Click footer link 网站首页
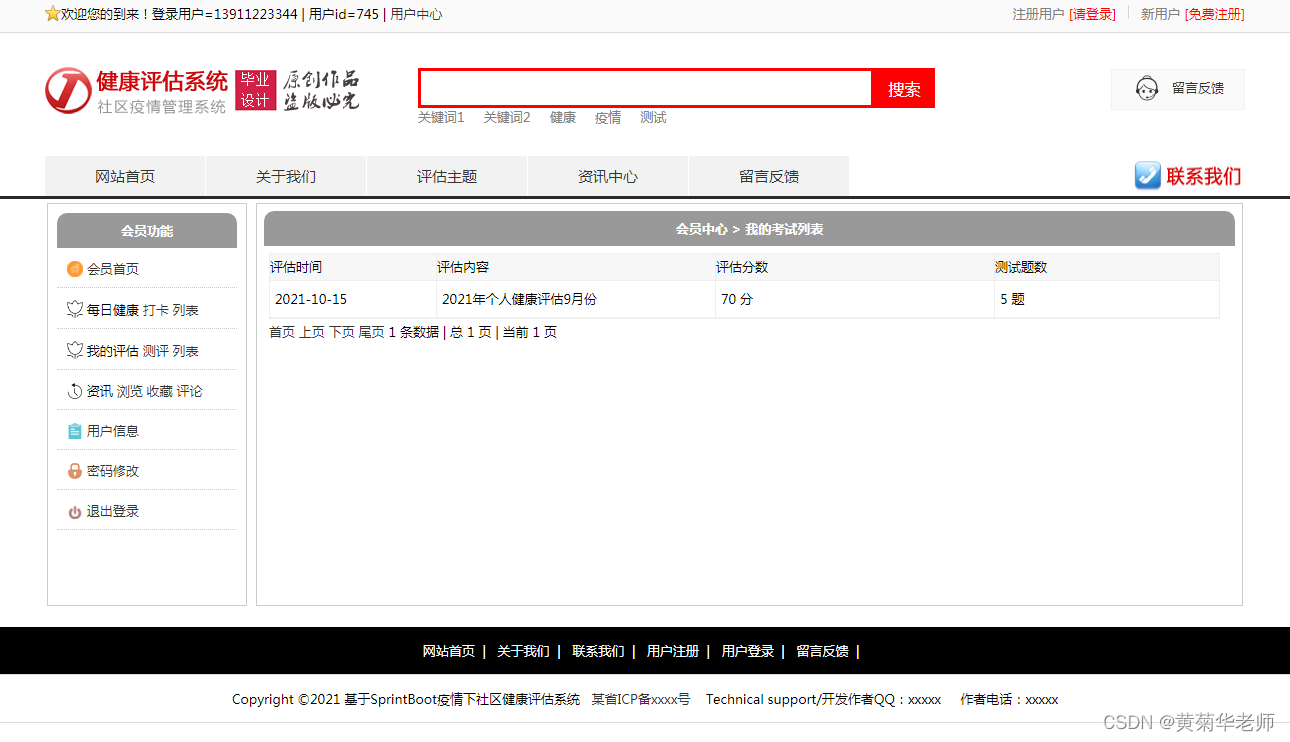Screen dimensions: 1290x742 click(x=449, y=651)
